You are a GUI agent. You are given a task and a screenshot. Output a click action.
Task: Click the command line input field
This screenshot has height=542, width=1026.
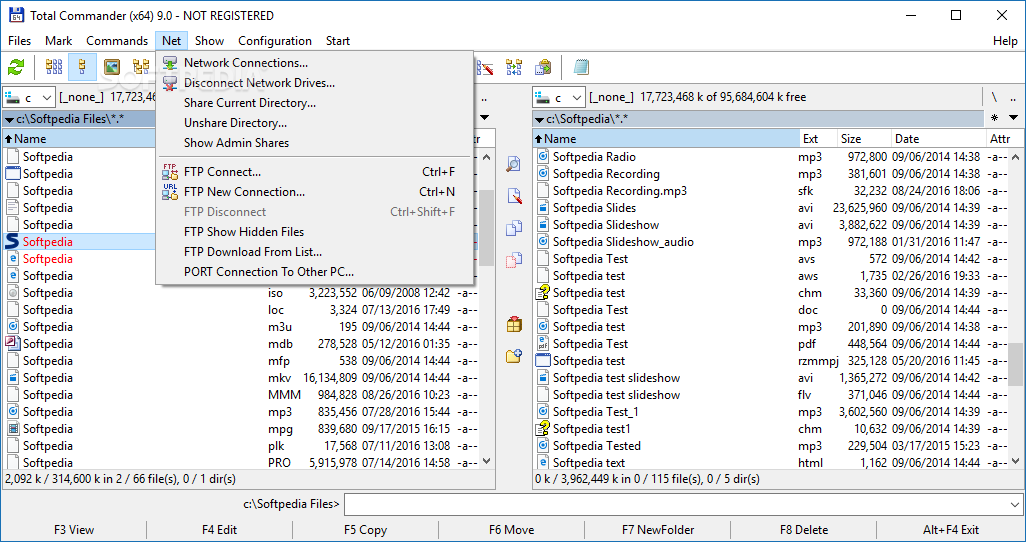pos(676,504)
